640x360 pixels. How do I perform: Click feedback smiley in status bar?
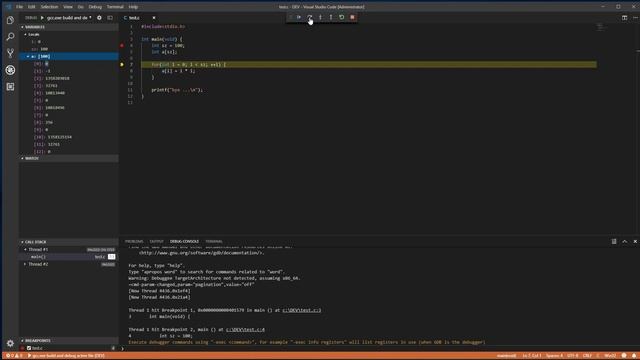(x=624, y=356)
